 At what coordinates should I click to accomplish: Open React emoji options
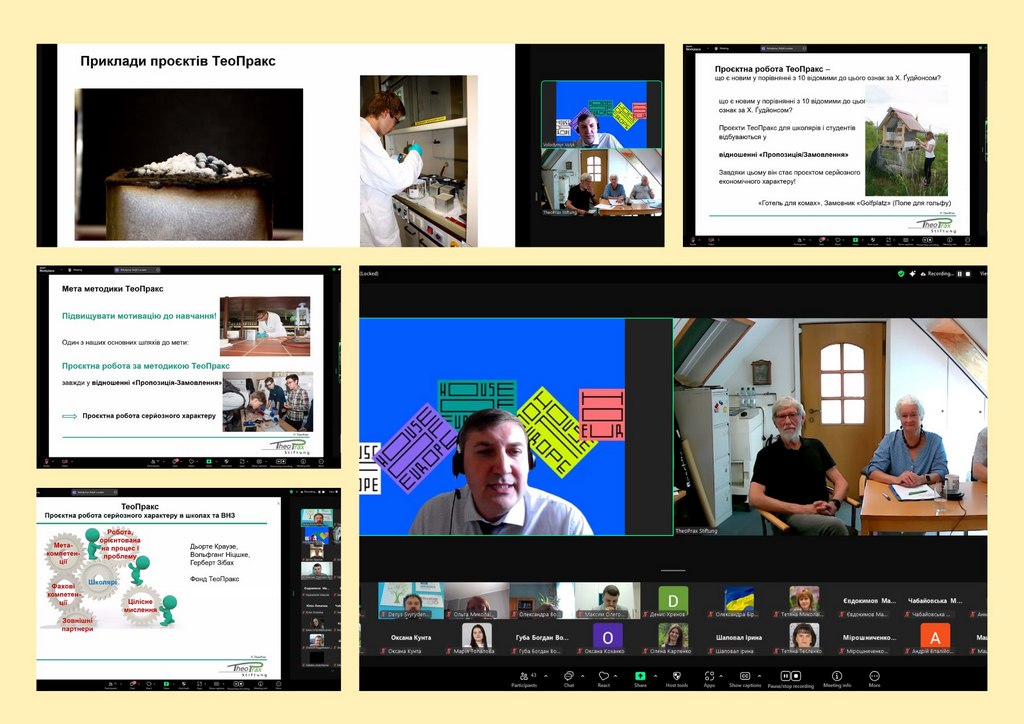603,679
